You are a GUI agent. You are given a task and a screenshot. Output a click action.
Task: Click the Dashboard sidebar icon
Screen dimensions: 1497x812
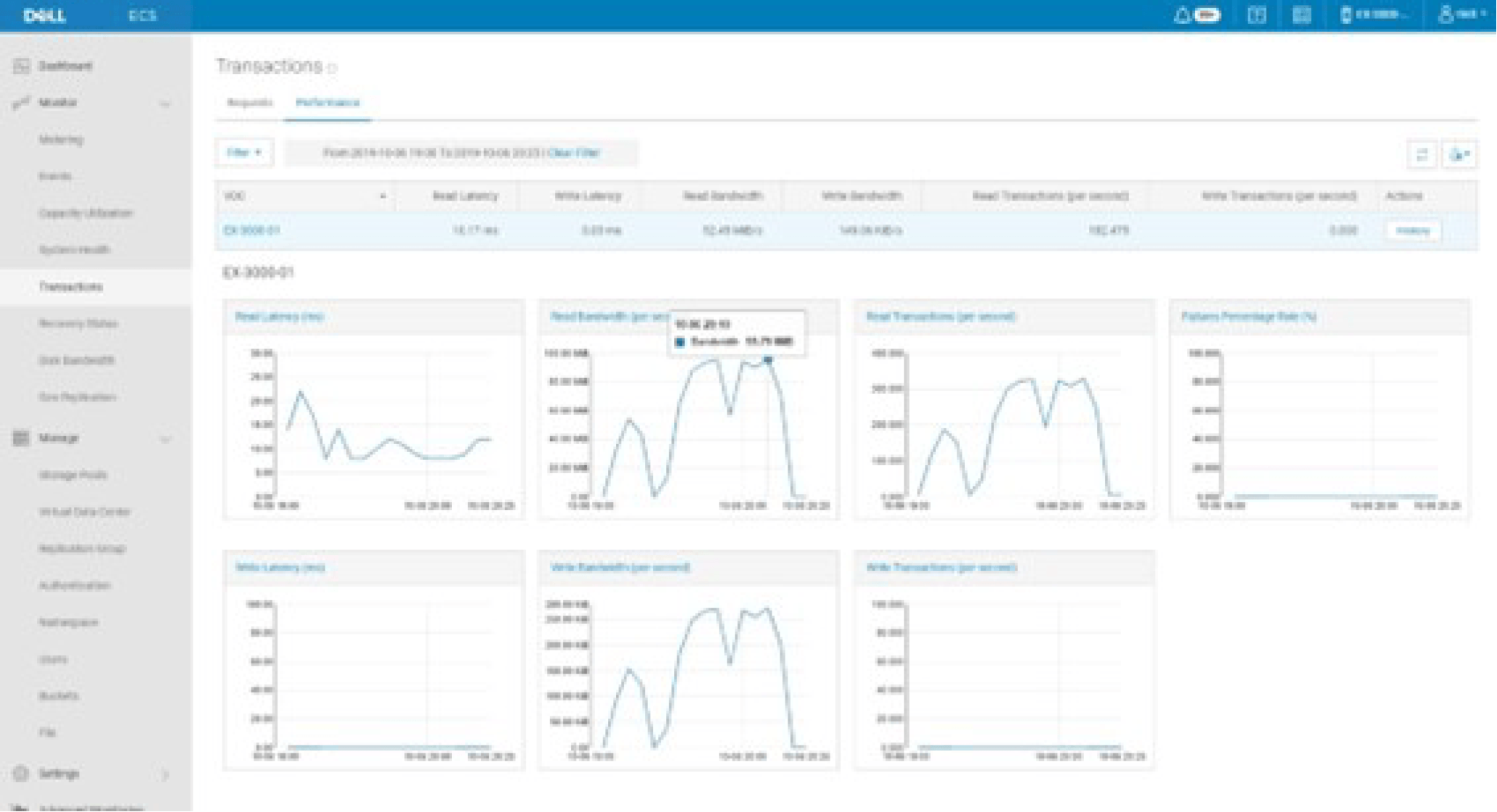(x=20, y=66)
